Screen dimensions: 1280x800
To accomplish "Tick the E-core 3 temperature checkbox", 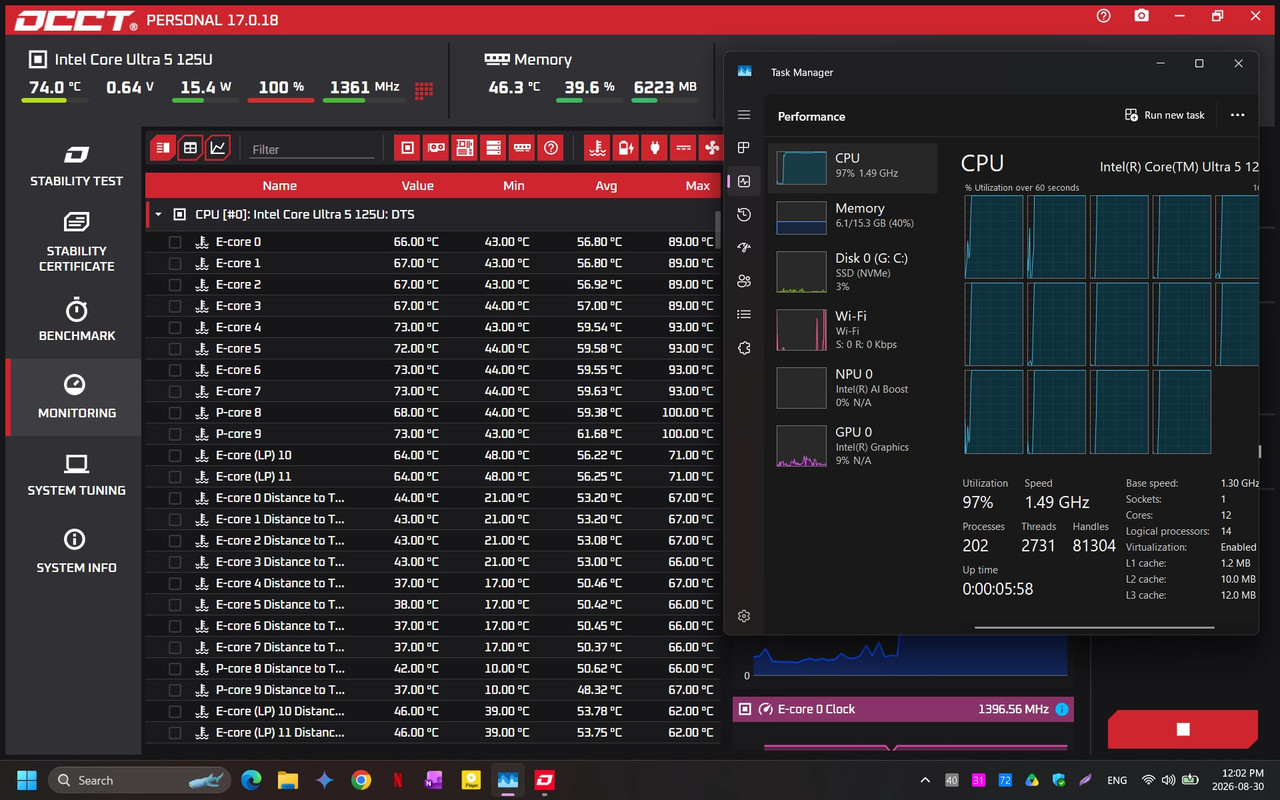I will tap(175, 306).
